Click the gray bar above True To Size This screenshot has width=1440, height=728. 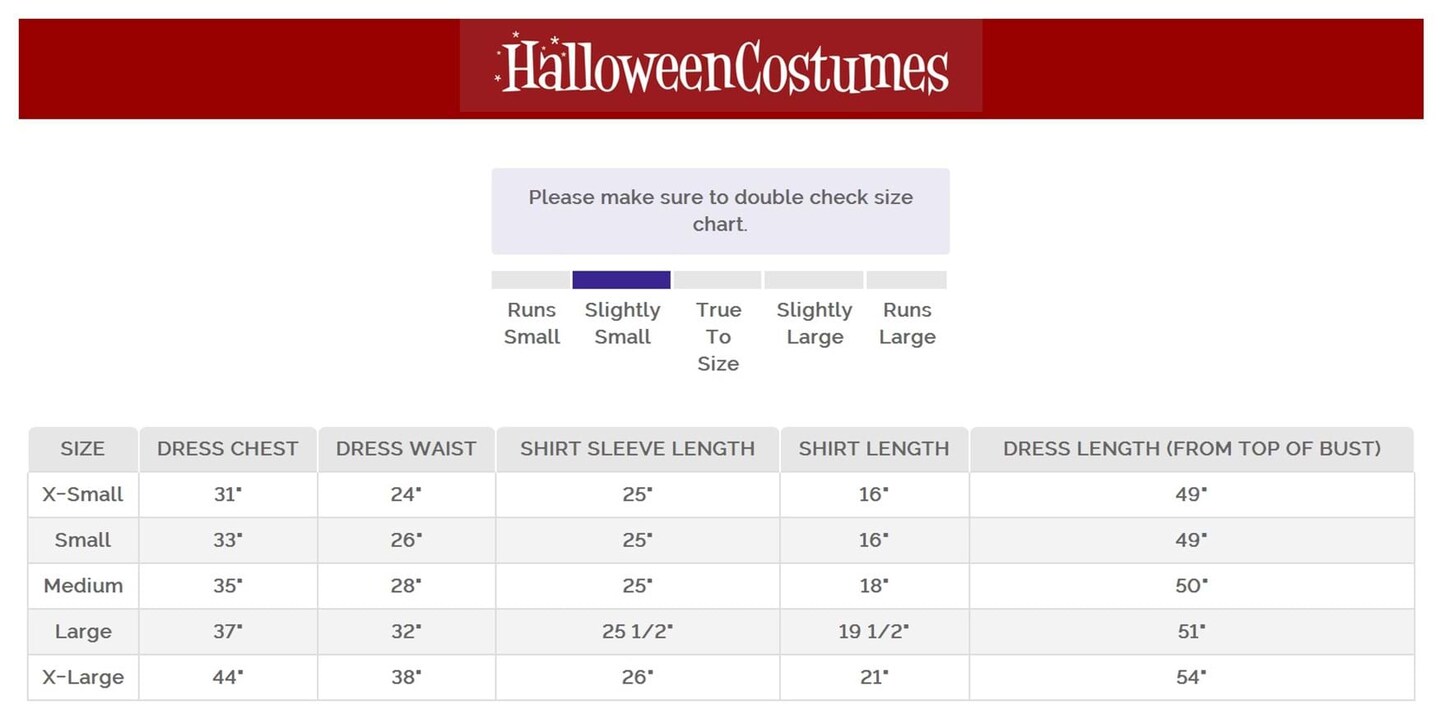tap(717, 280)
